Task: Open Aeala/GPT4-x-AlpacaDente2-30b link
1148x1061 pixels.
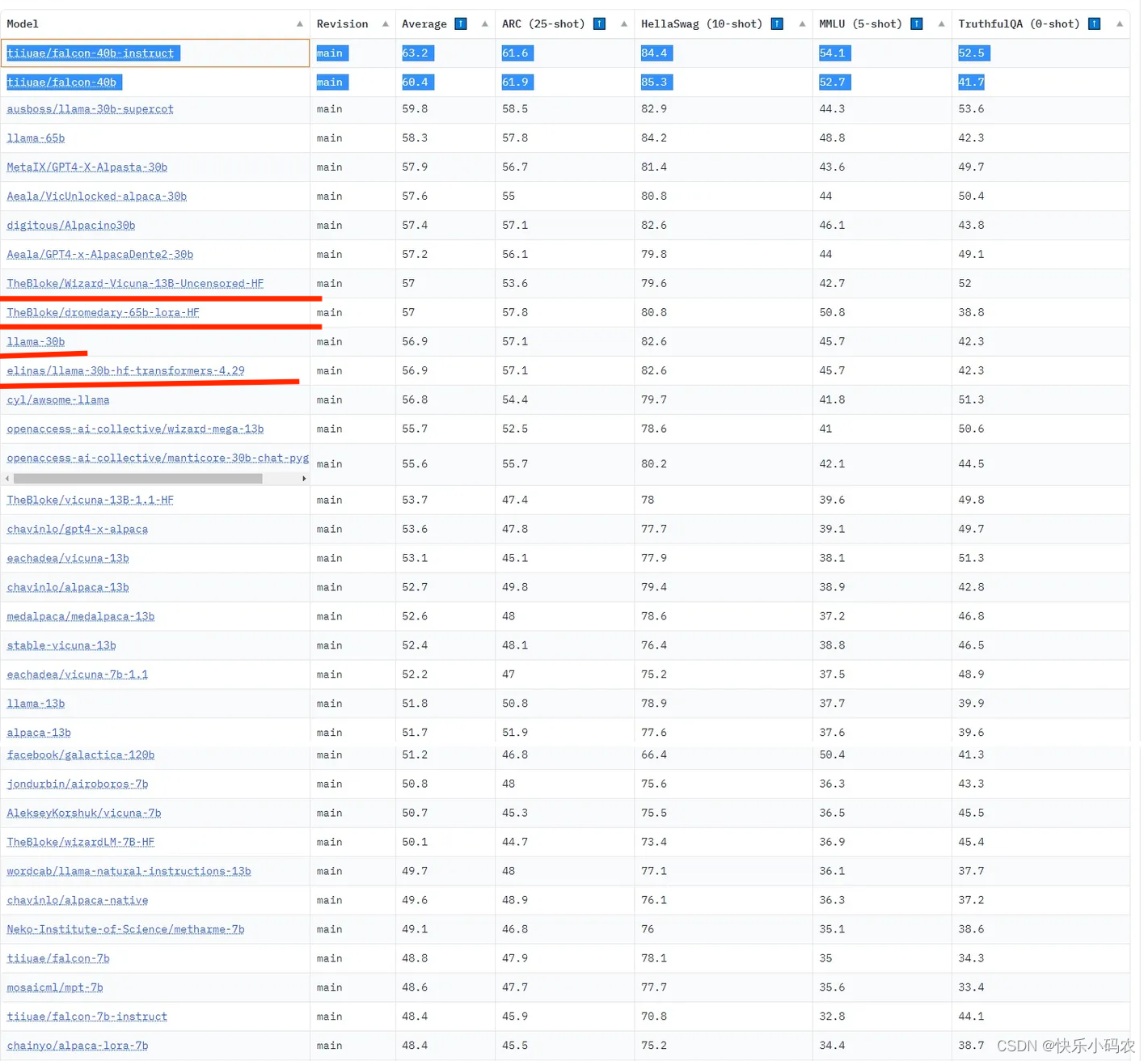Action: point(100,255)
